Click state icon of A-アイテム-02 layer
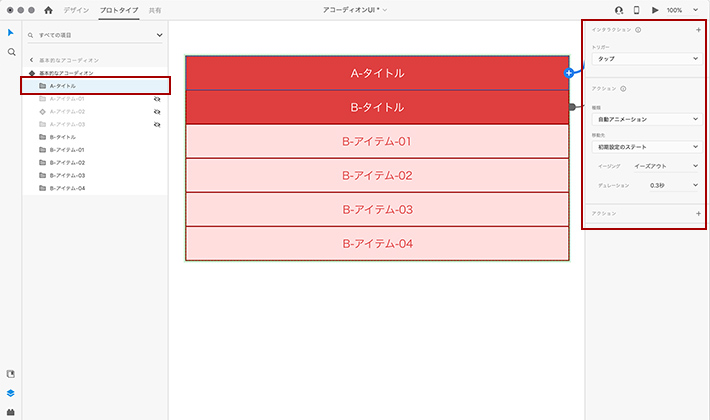Screen dimensions: 710x420 (43, 111)
